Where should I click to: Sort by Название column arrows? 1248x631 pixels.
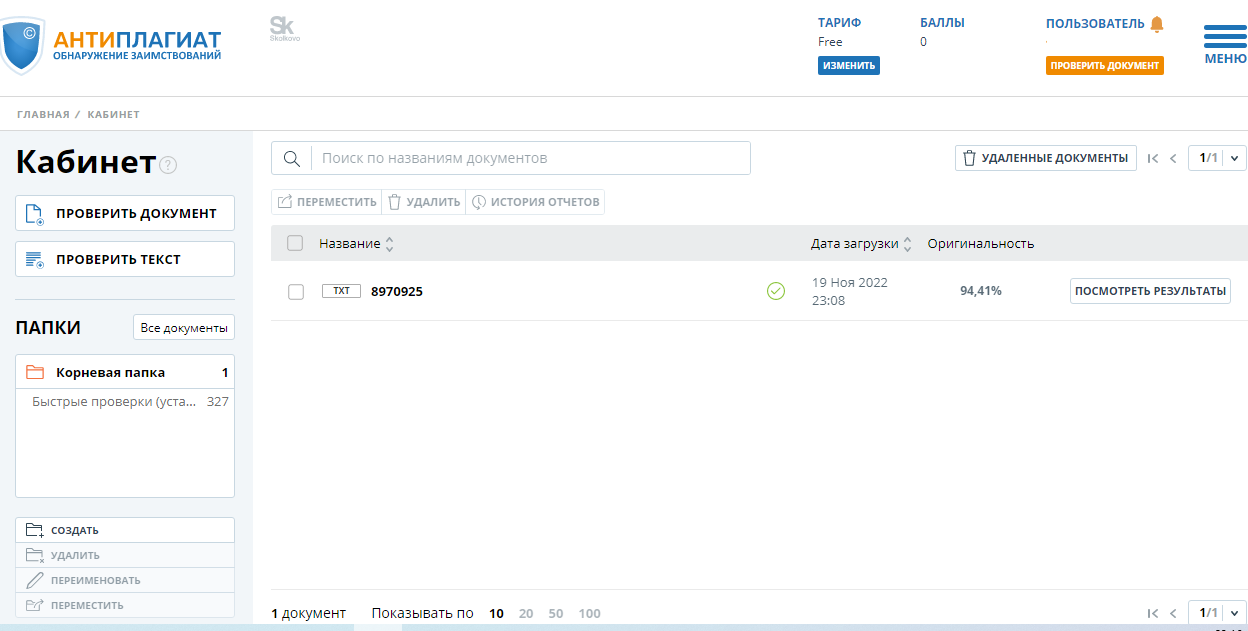tap(390, 244)
